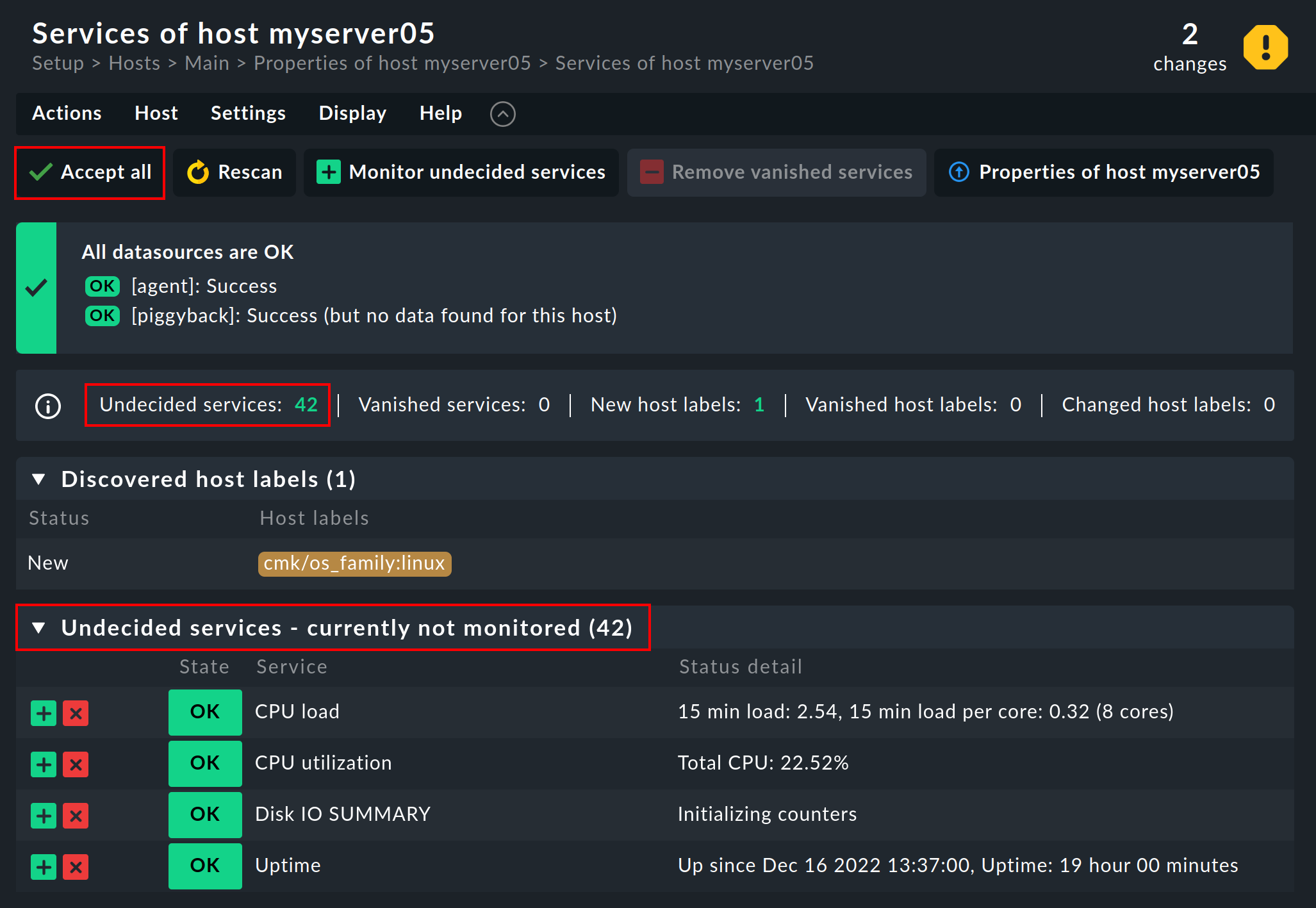This screenshot has width=1316, height=908.
Task: Click the cmk/os_family:linux label badge
Action: (x=354, y=563)
